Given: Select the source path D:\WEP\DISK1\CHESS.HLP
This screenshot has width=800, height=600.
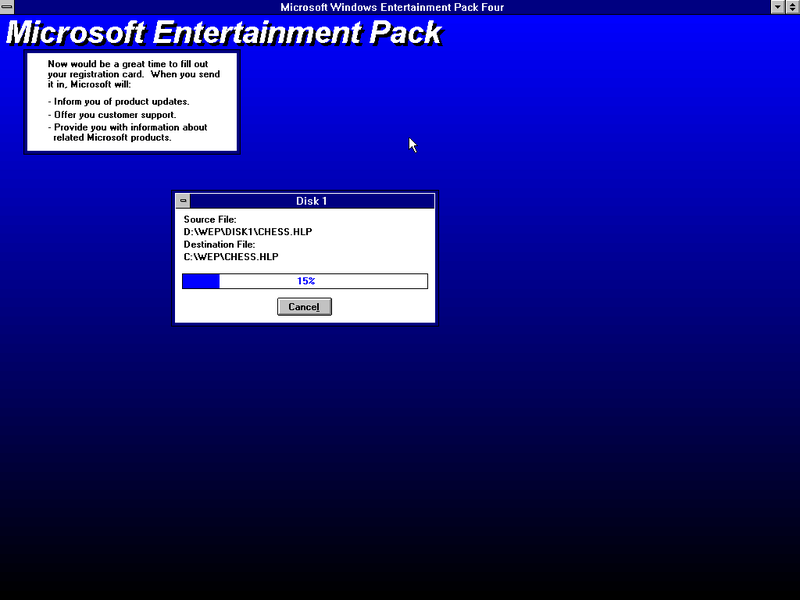Looking at the screenshot, I should tap(248, 232).
